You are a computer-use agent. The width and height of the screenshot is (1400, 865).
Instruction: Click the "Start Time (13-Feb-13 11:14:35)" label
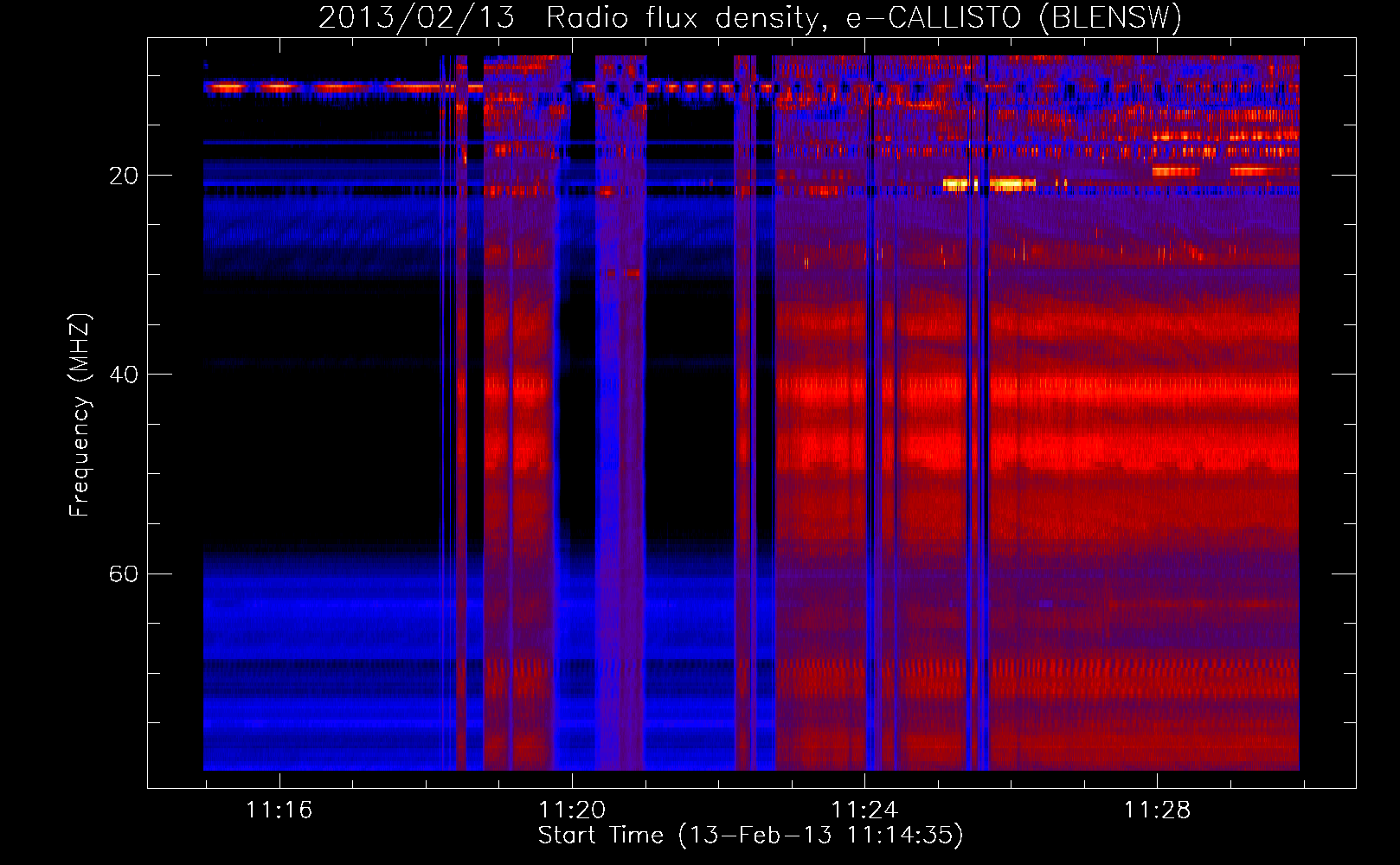click(x=750, y=836)
